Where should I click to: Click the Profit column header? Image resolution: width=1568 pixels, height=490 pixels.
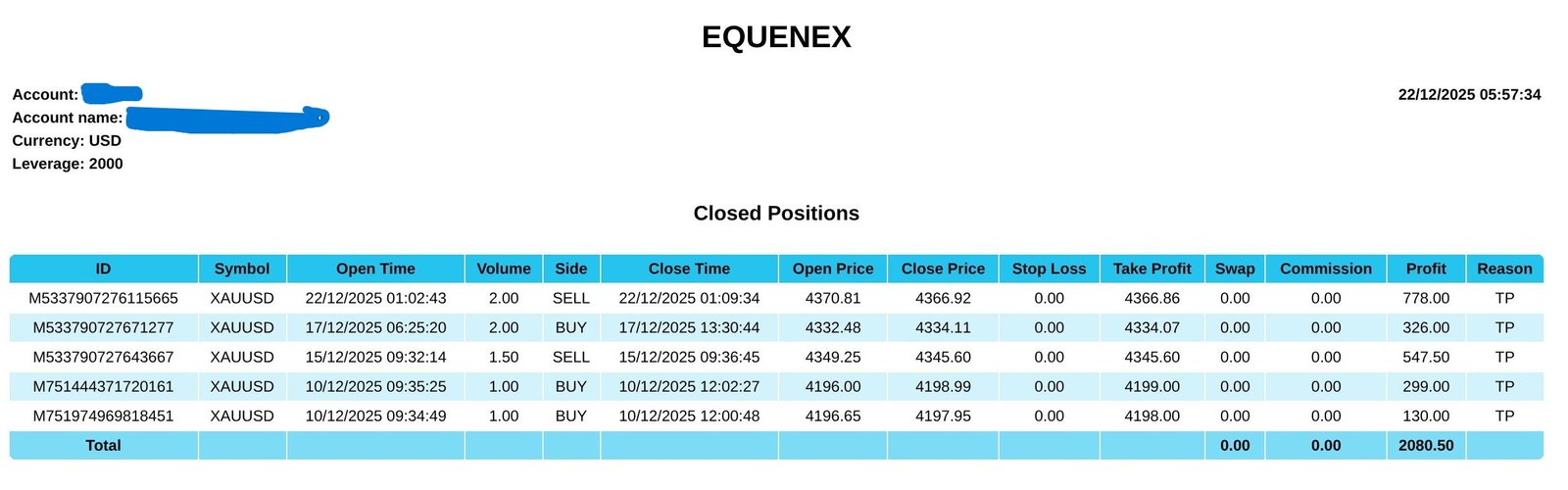pos(1426,269)
